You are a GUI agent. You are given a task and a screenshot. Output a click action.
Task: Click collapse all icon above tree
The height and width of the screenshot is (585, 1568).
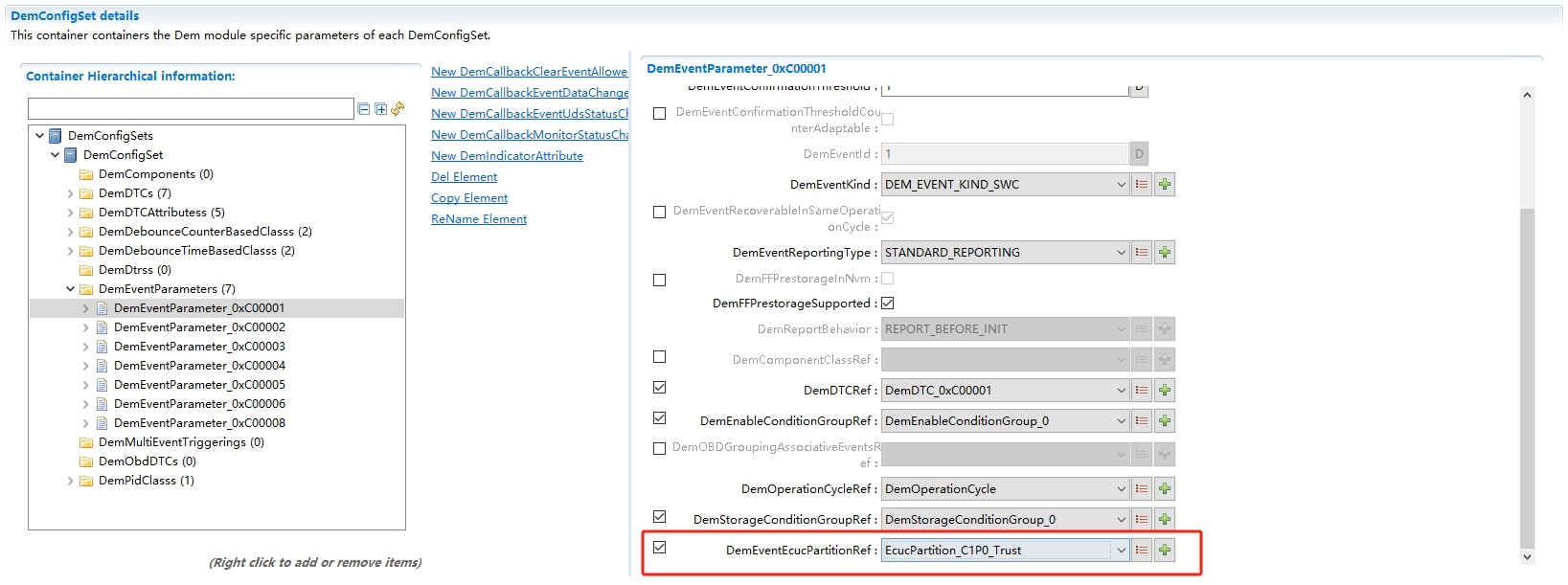(x=364, y=109)
